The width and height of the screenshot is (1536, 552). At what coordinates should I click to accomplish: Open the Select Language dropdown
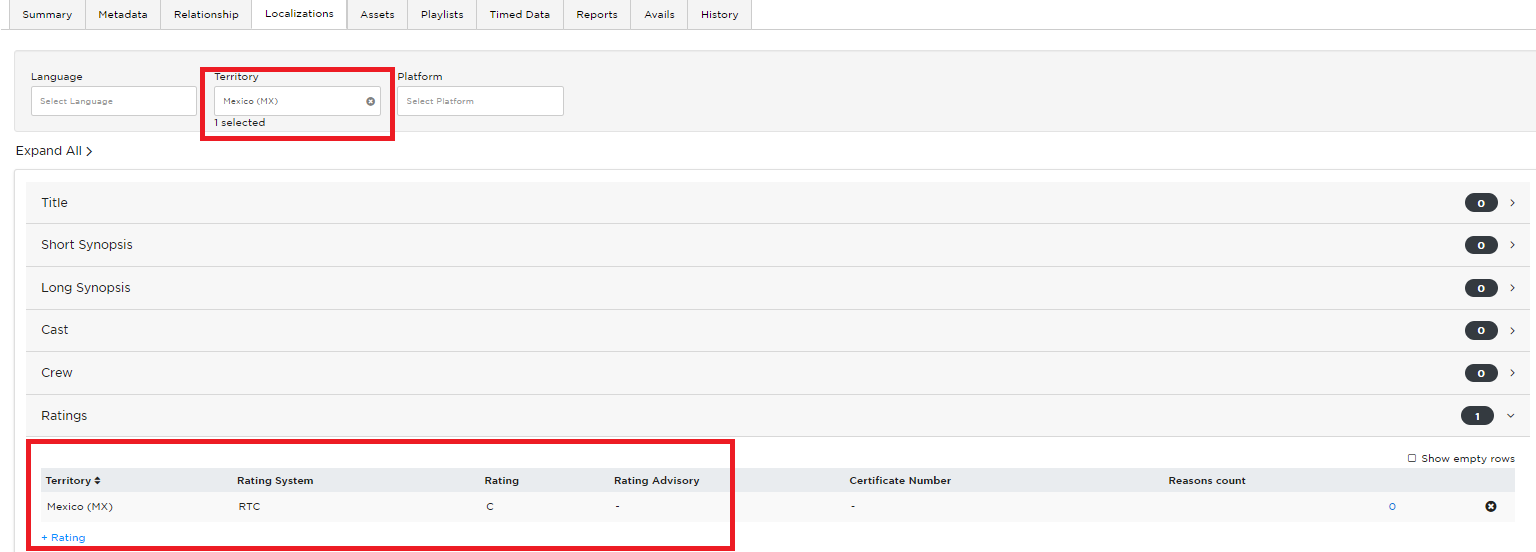click(114, 101)
